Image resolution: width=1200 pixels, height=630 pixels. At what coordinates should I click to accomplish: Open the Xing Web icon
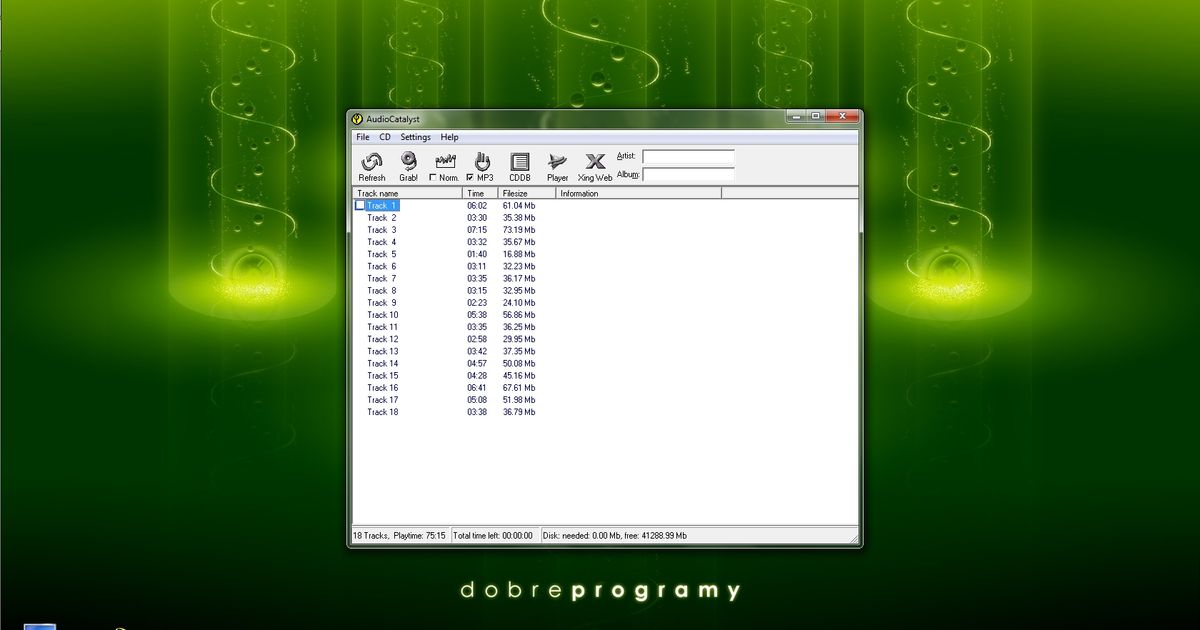coord(595,162)
